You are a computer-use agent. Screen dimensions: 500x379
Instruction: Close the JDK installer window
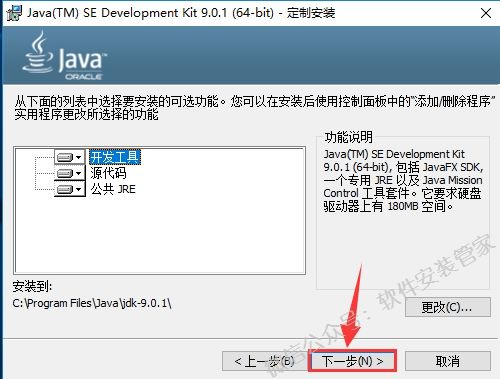[x=486, y=13]
